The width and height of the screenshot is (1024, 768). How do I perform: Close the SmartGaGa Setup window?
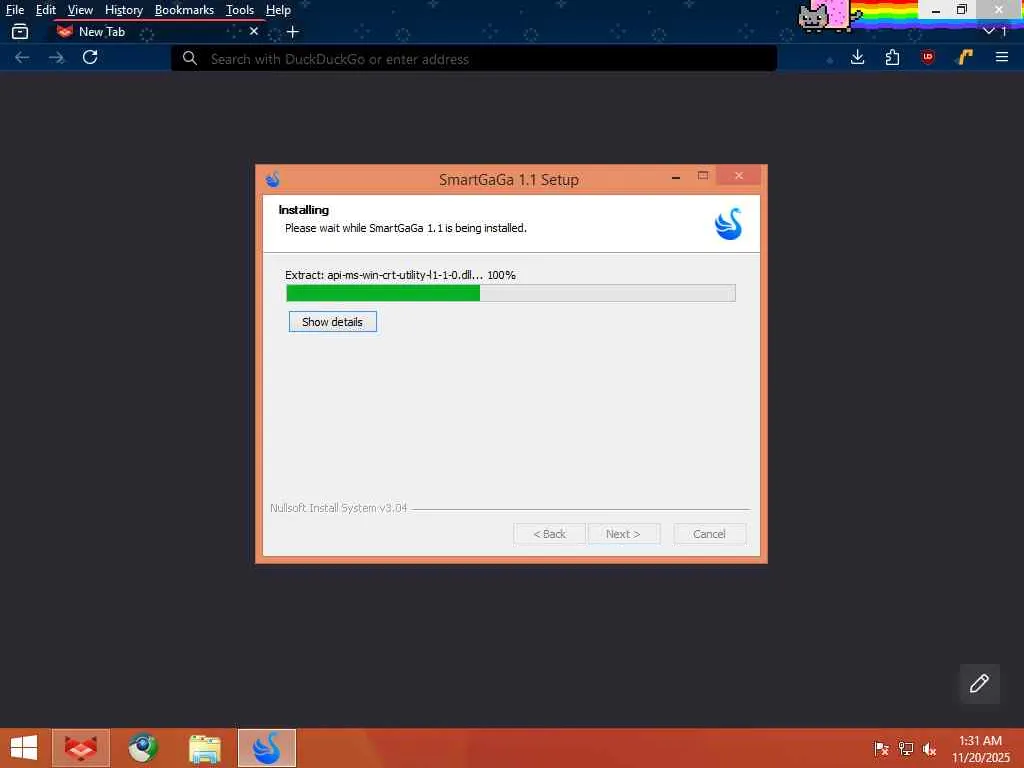coord(739,176)
